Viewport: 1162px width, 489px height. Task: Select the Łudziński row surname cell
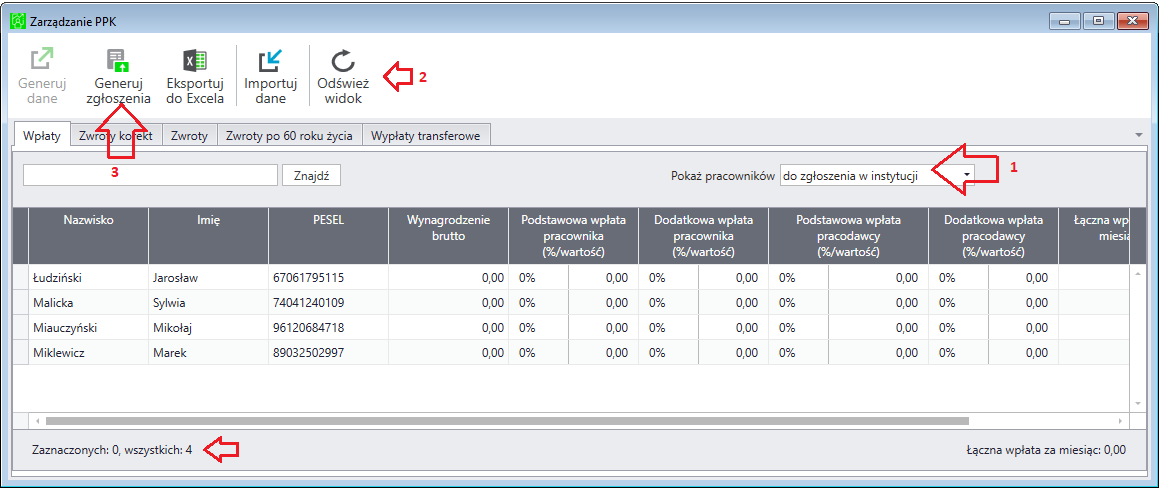[88, 278]
